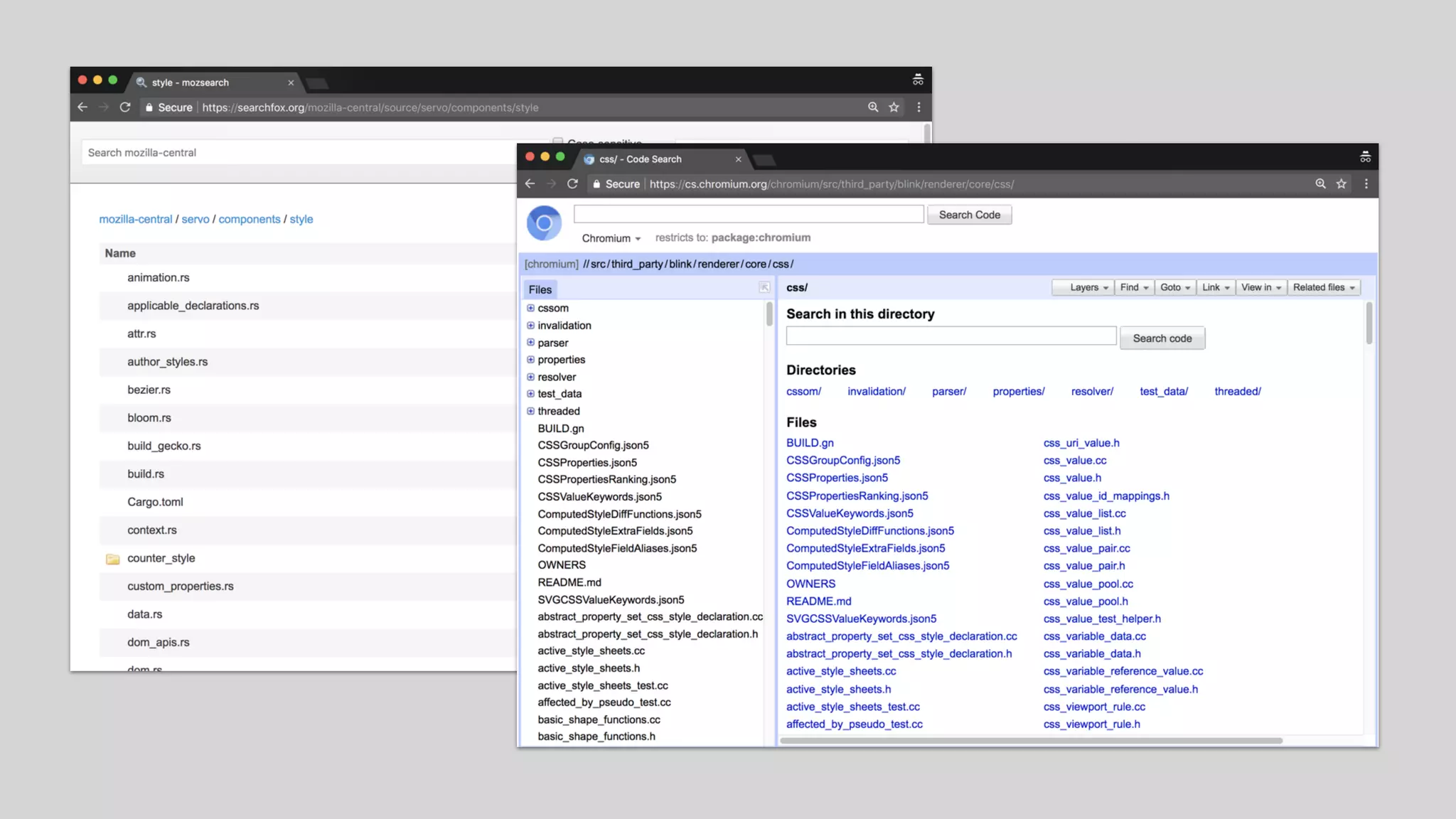Expand the parser folder in Files tree
The image size is (1456, 819).
click(x=530, y=342)
